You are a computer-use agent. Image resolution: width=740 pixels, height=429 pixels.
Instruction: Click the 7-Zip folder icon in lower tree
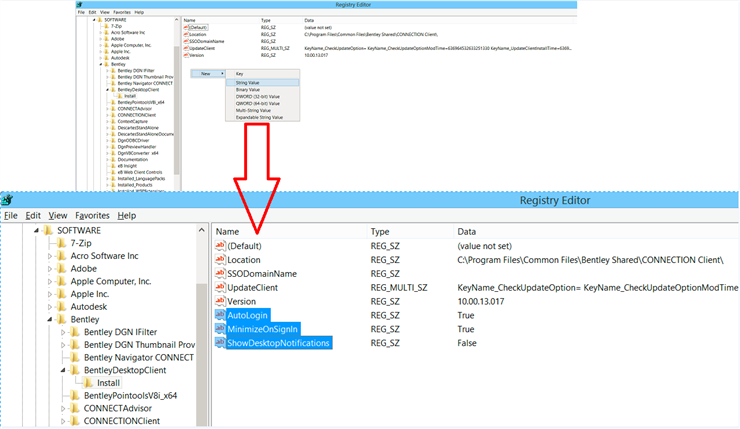pyautogui.click(x=61, y=243)
